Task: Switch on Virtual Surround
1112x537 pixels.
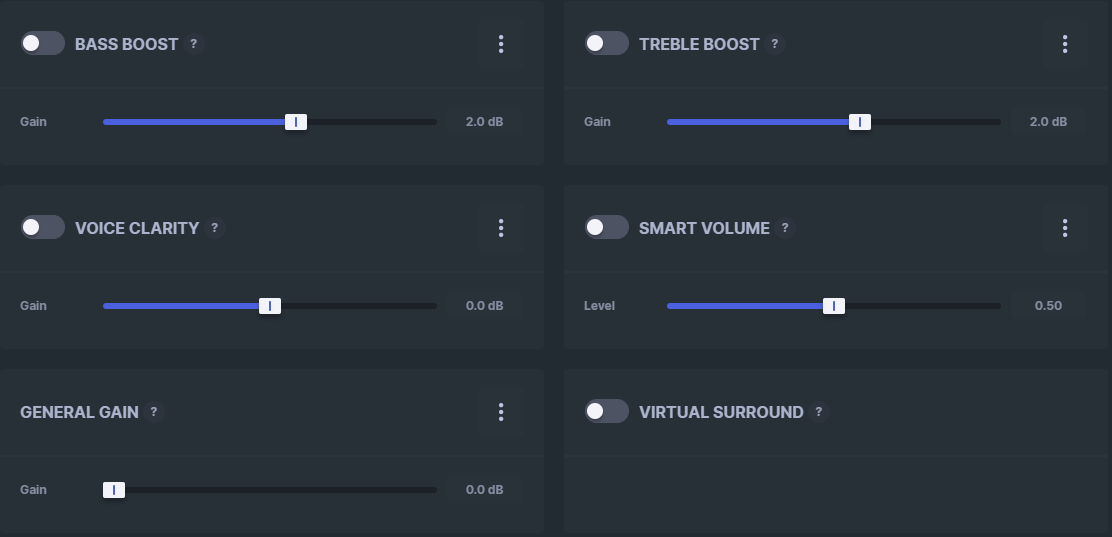Action: [607, 412]
